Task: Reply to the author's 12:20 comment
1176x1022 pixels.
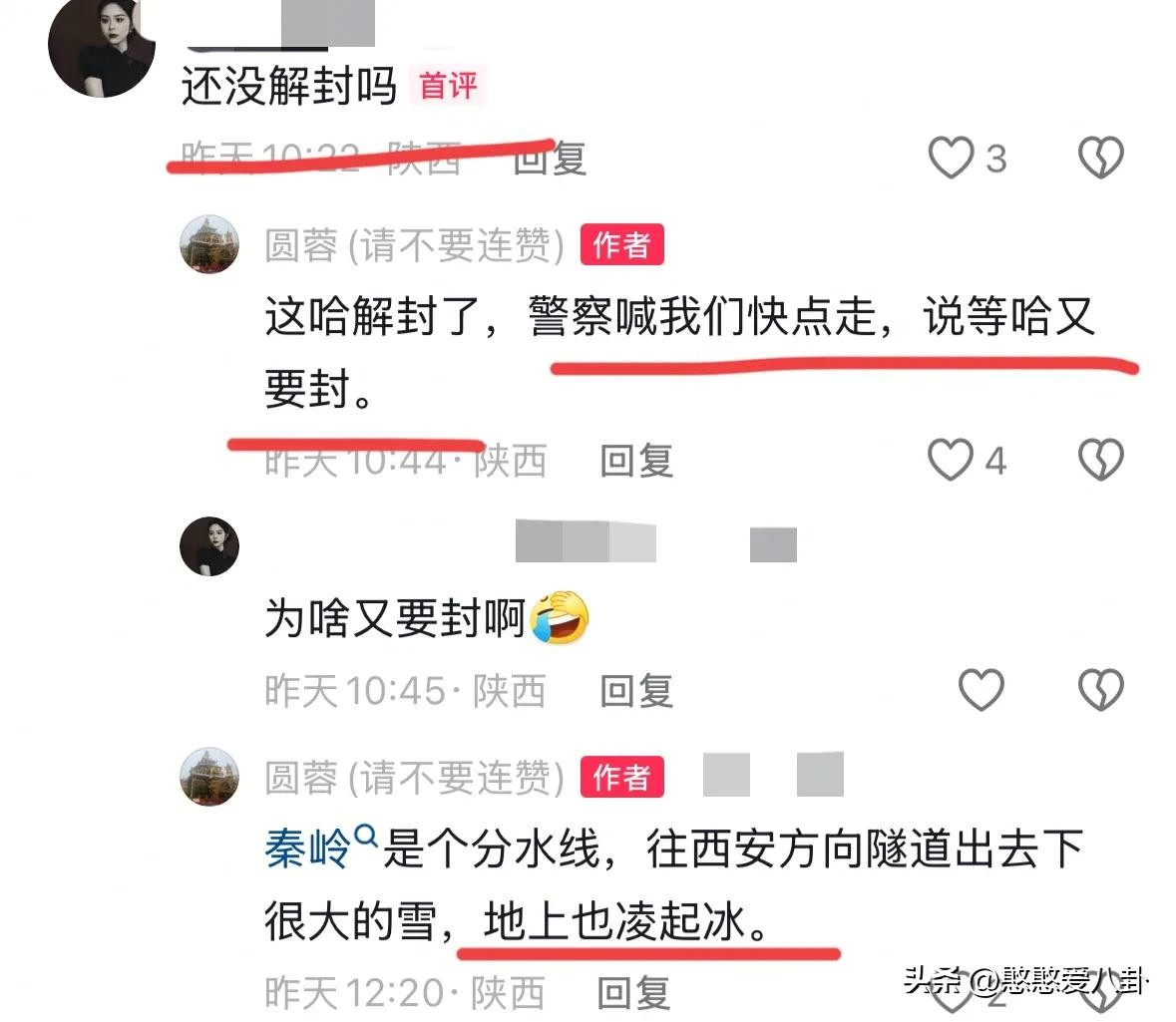Action: 633,993
